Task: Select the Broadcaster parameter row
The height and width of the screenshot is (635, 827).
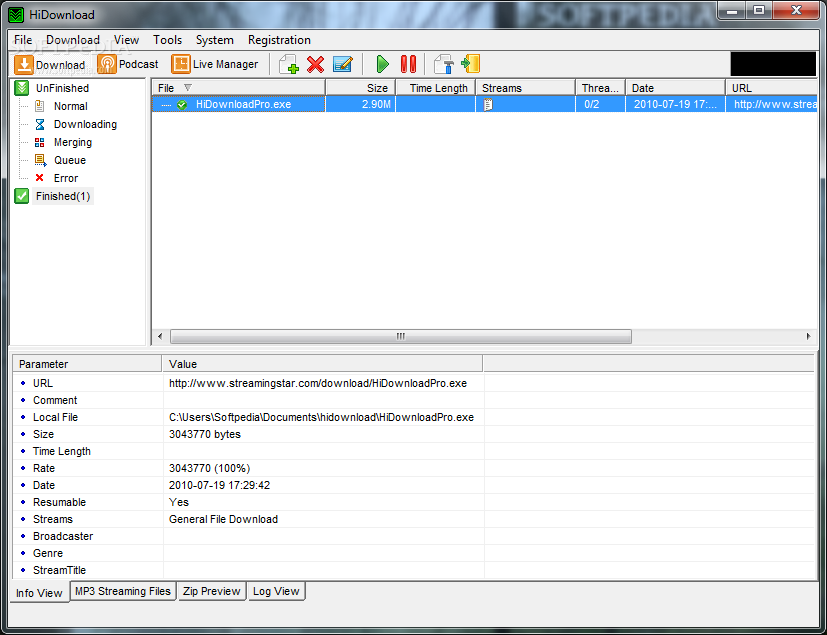Action: coord(414,536)
